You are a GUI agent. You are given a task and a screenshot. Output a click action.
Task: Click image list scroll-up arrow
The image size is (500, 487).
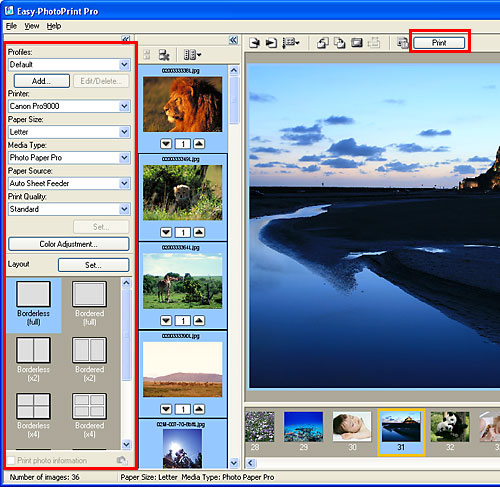[234, 70]
